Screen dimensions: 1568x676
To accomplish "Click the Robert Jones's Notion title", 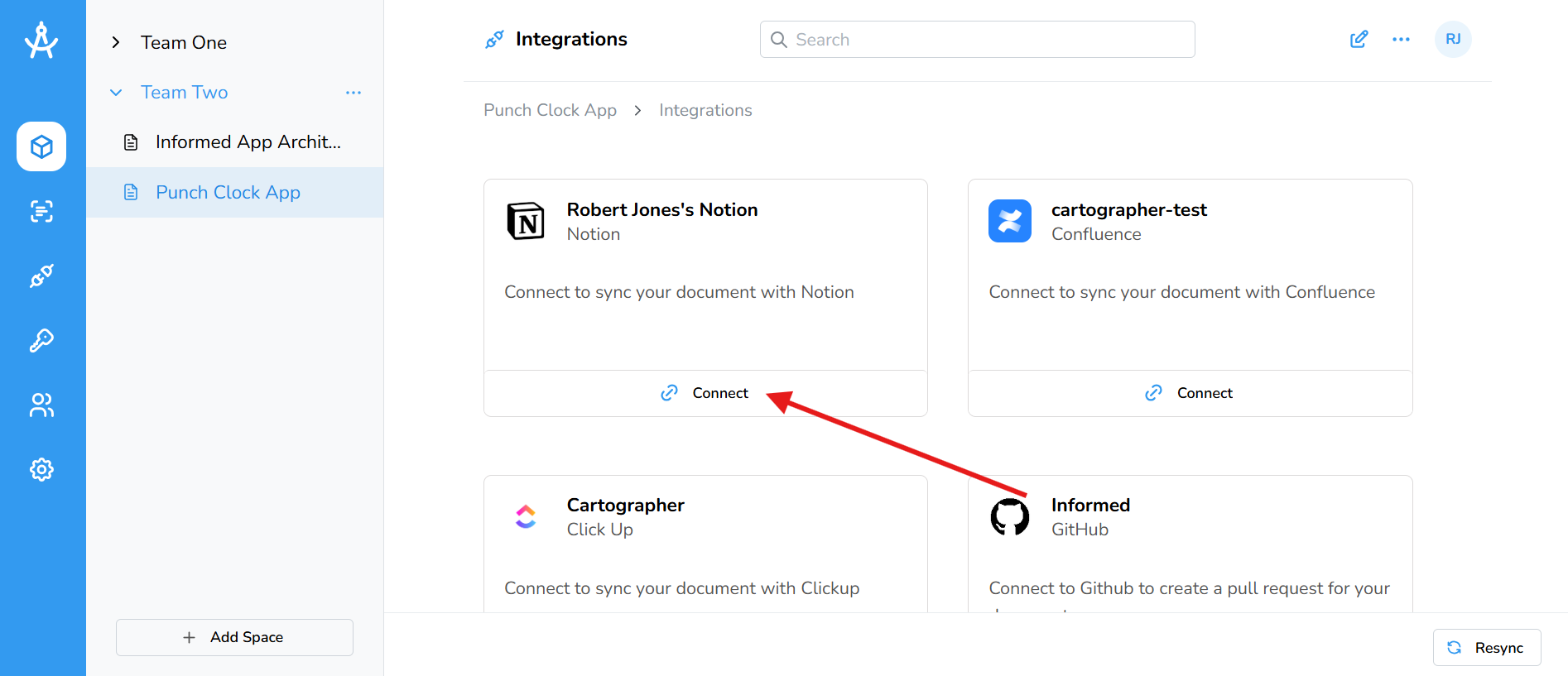I will point(662,209).
